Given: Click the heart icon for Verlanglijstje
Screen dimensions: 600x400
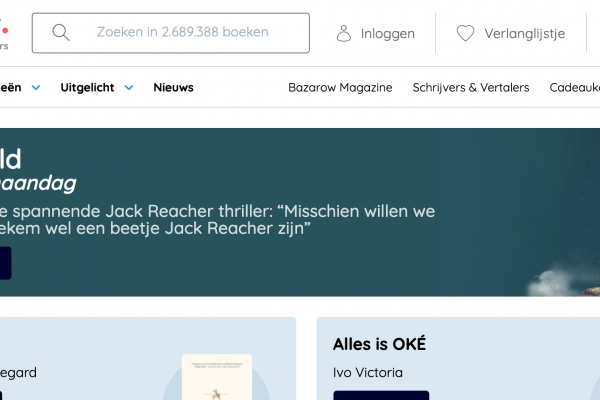Looking at the screenshot, I should [x=465, y=33].
